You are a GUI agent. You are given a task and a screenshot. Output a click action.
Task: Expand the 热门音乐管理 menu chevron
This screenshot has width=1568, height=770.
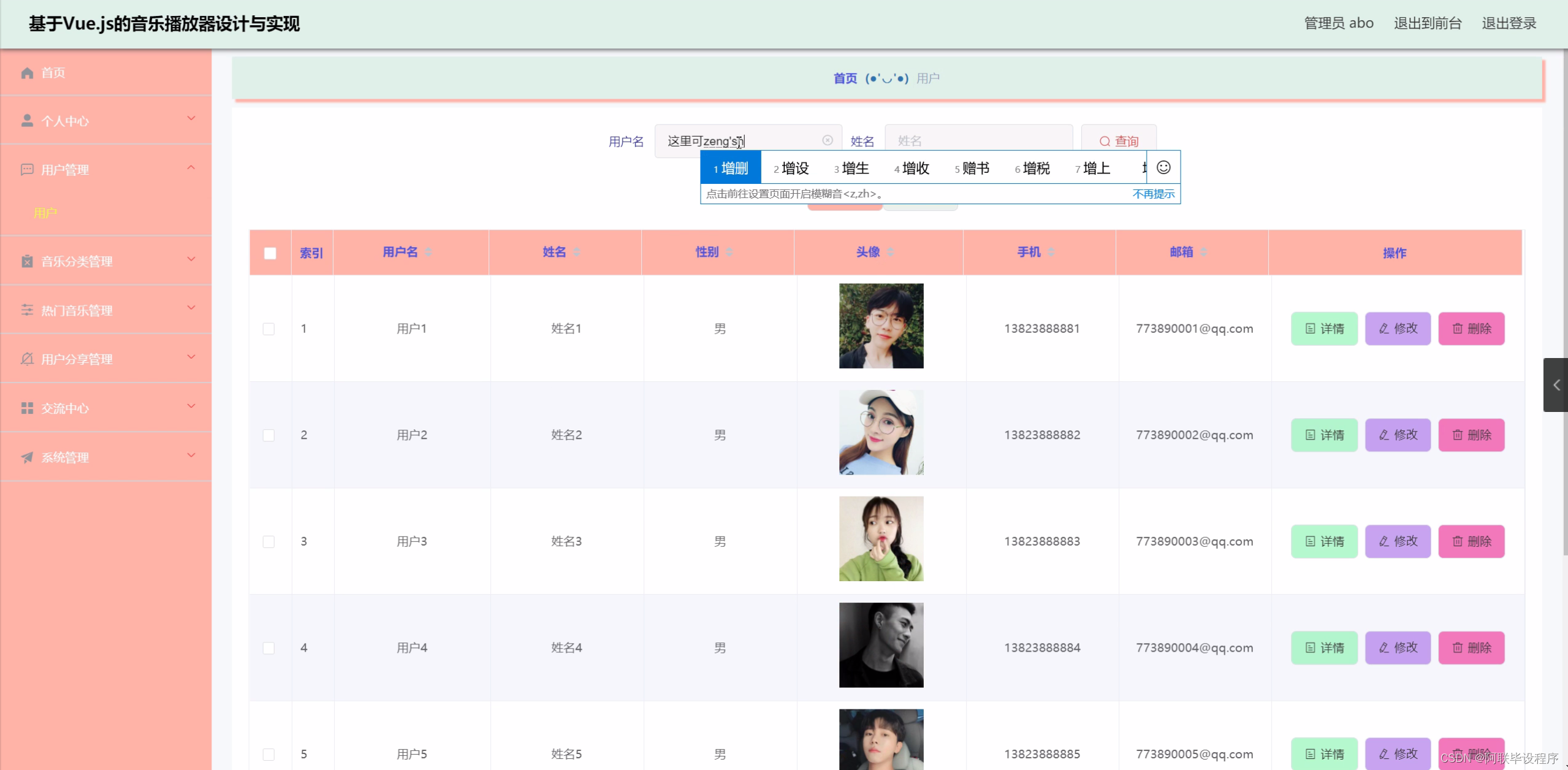tap(191, 308)
